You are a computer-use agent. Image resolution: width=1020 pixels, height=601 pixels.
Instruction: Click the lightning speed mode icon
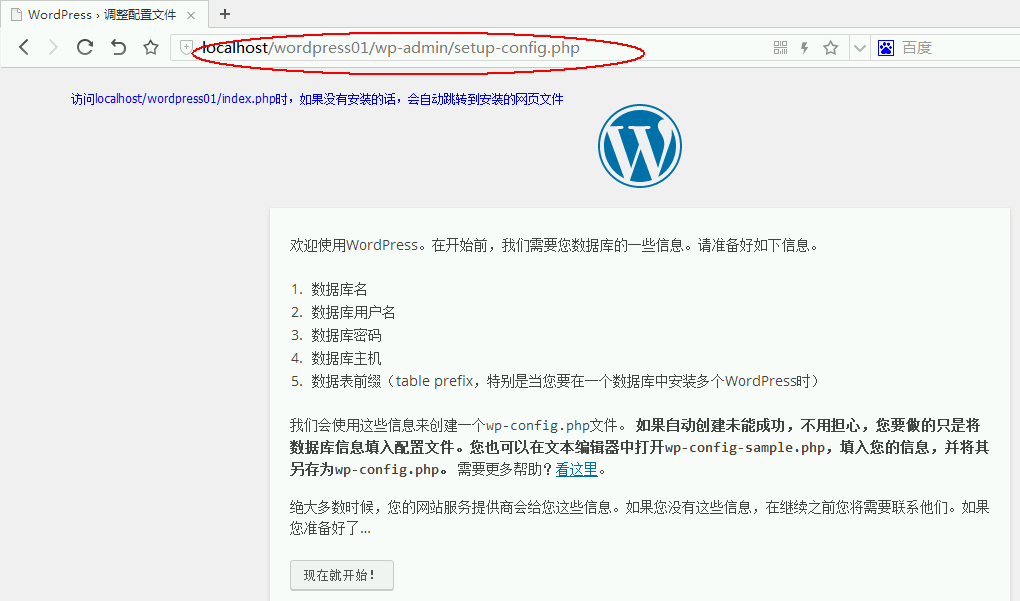[805, 47]
